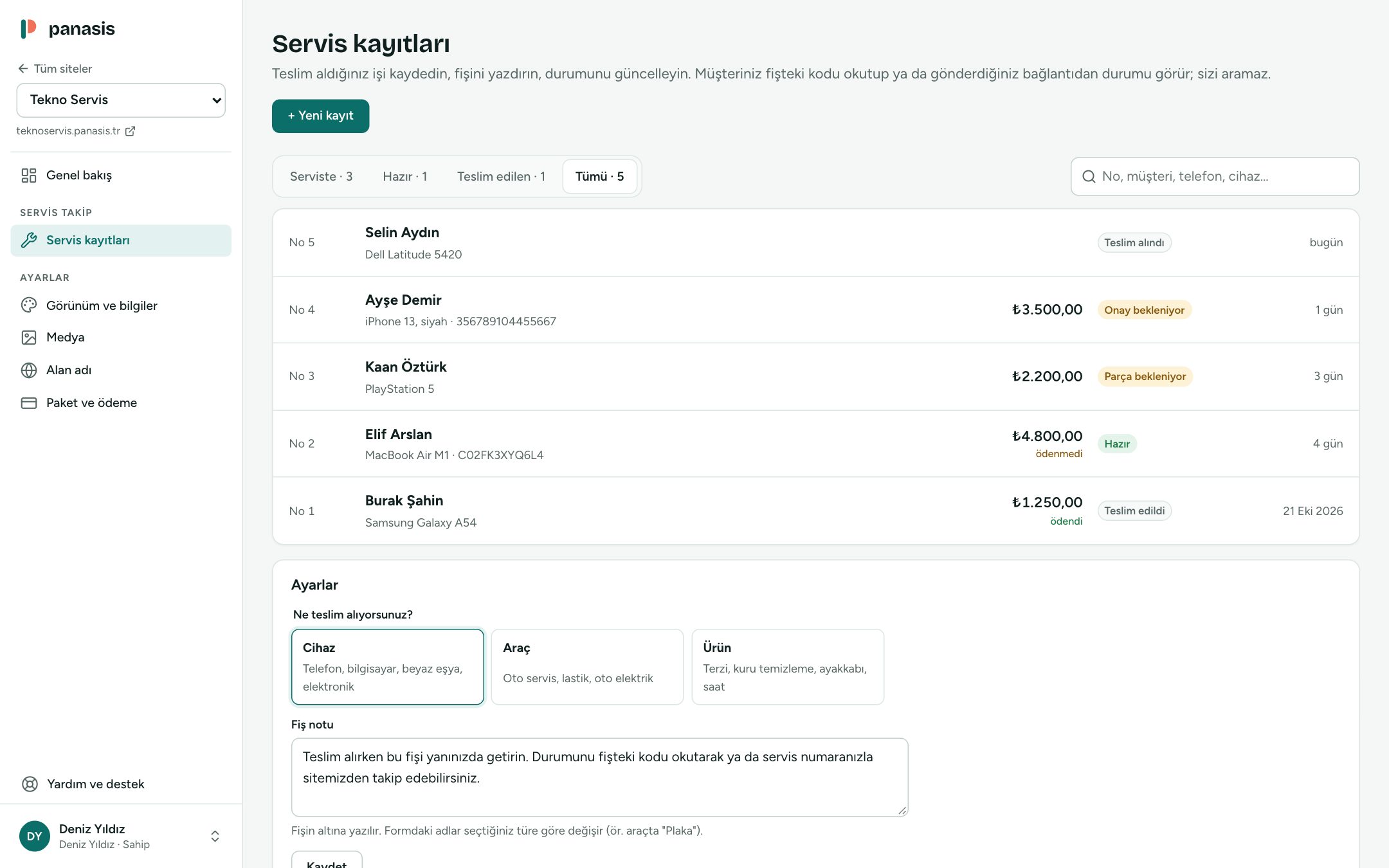The image size is (1389, 868).
Task: Click the Genel bakış grid icon
Action: click(29, 176)
